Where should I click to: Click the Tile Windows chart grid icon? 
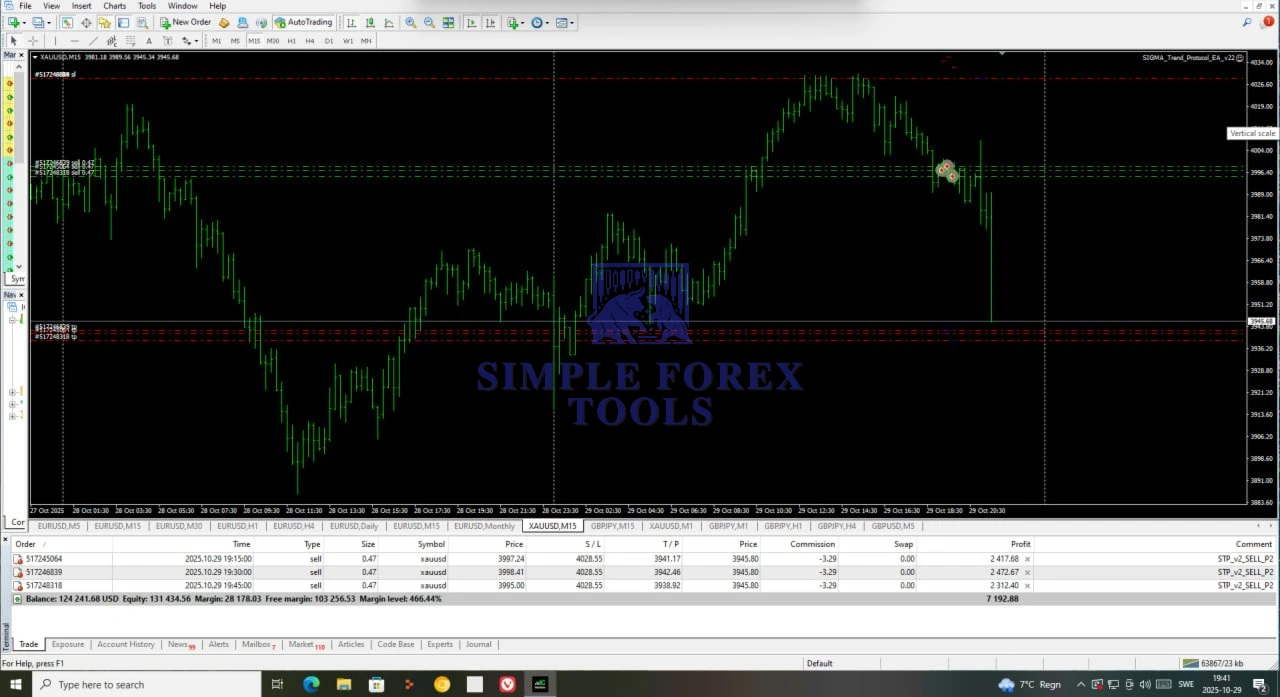point(448,22)
